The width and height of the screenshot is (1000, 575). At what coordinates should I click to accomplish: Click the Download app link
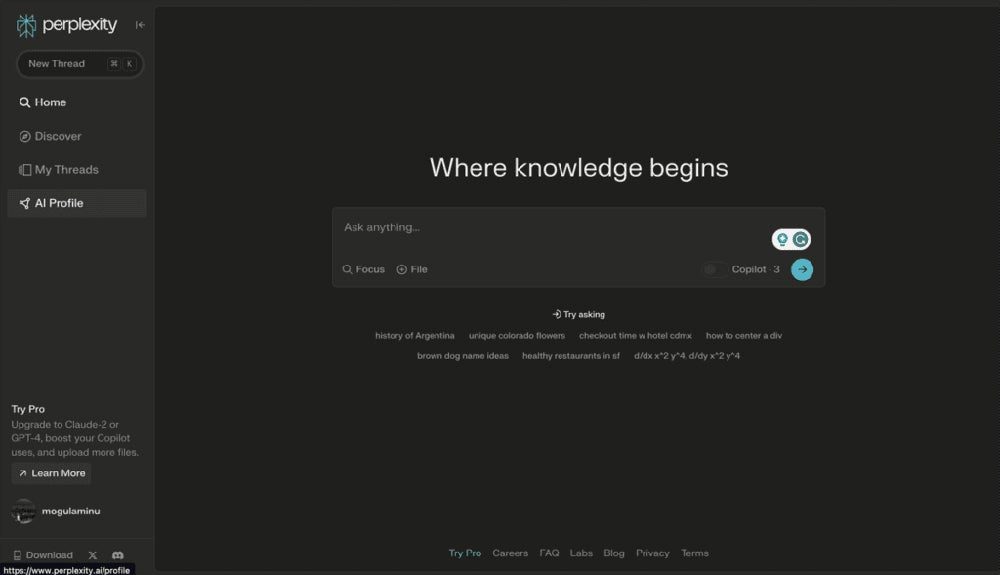click(x=43, y=555)
